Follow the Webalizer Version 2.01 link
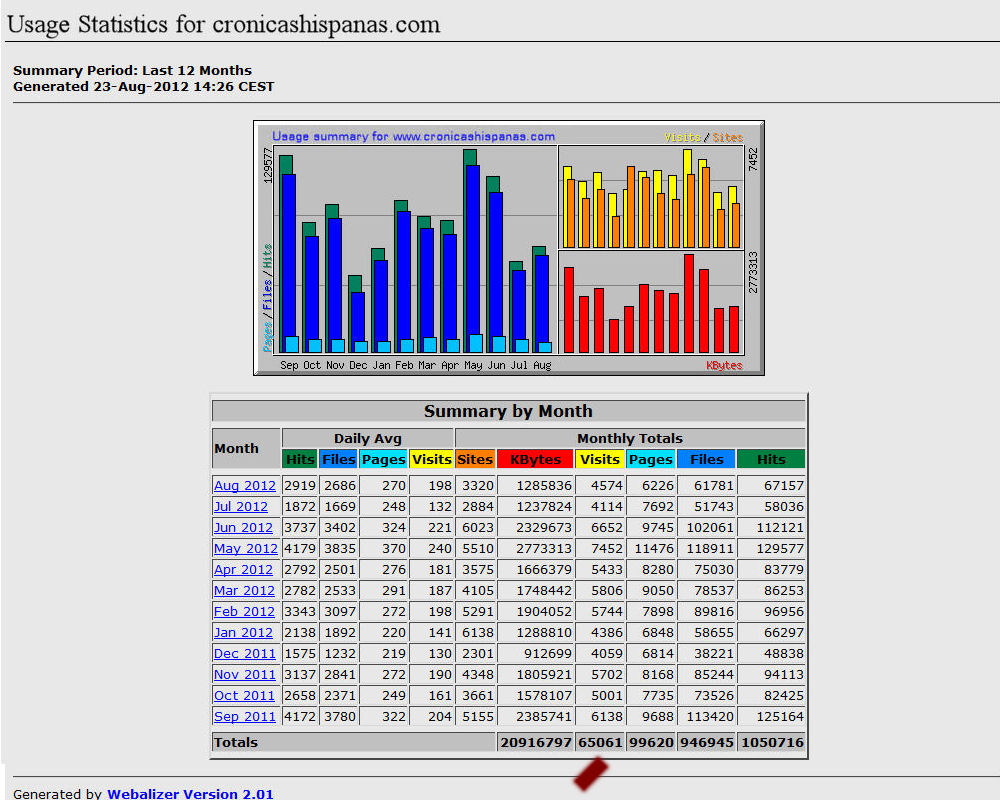This screenshot has height=800, width=1000. coord(190,794)
